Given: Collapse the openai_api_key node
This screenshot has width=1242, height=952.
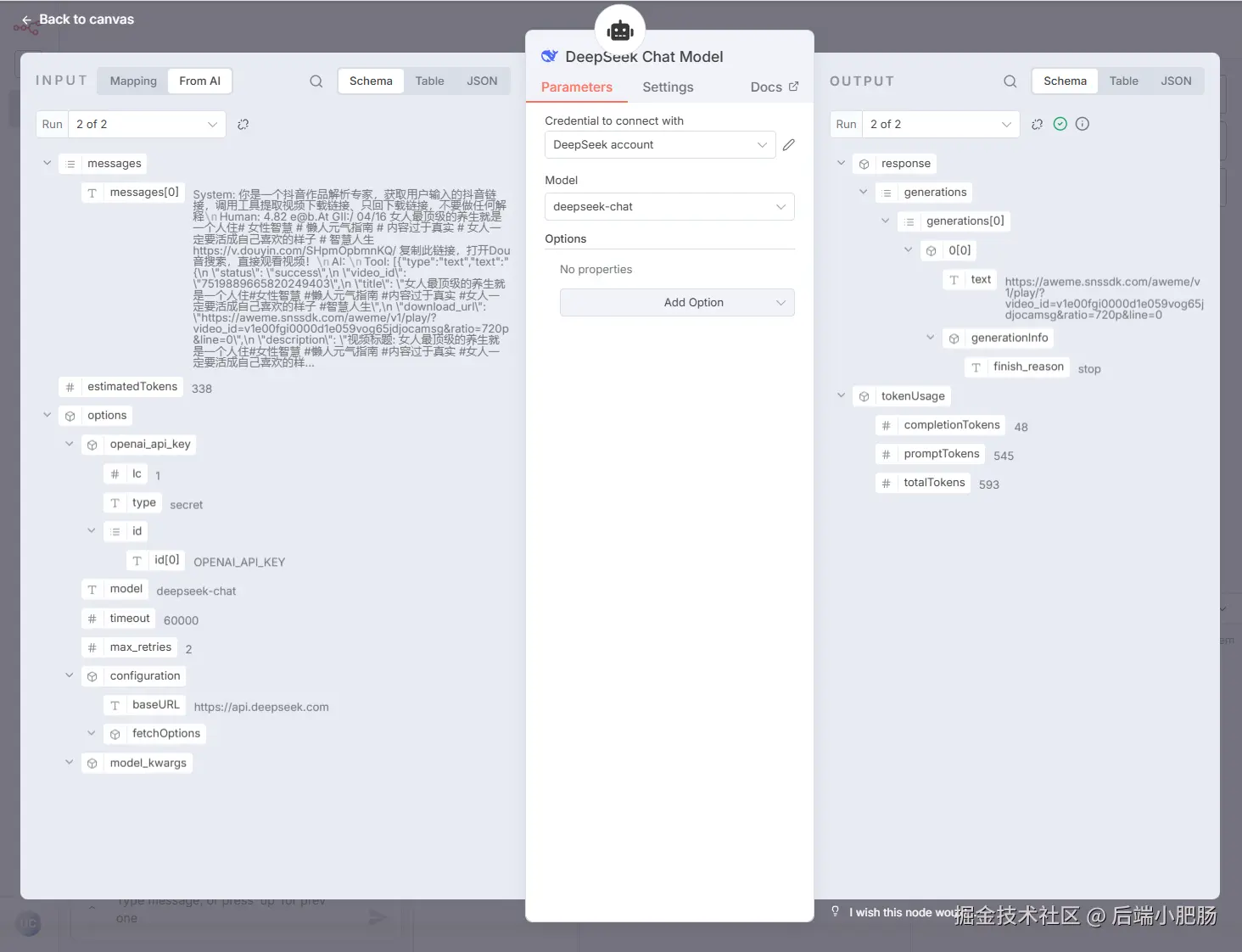Looking at the screenshot, I should pos(70,444).
